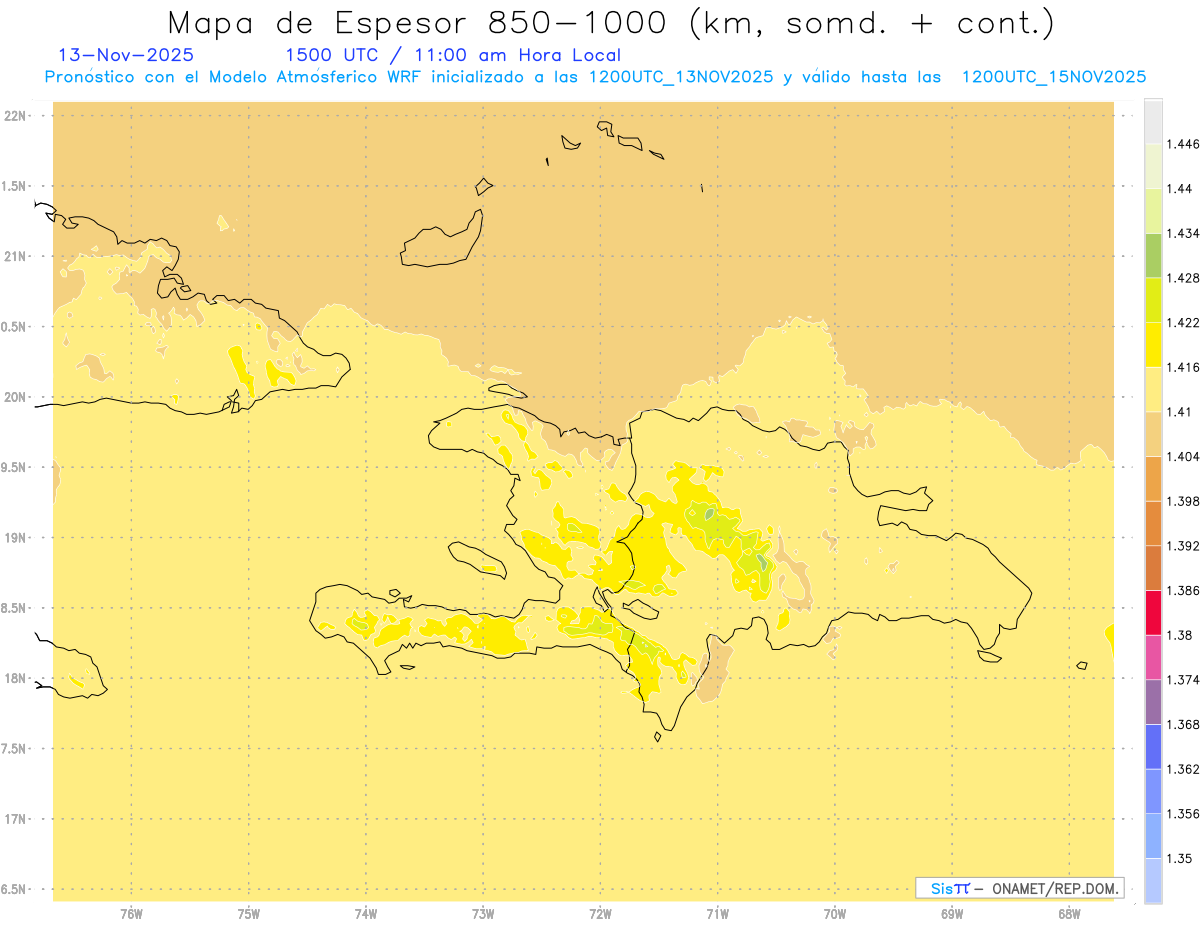Click the valid-until time '1200UTC_15NOV2025'

[x=1053, y=77]
